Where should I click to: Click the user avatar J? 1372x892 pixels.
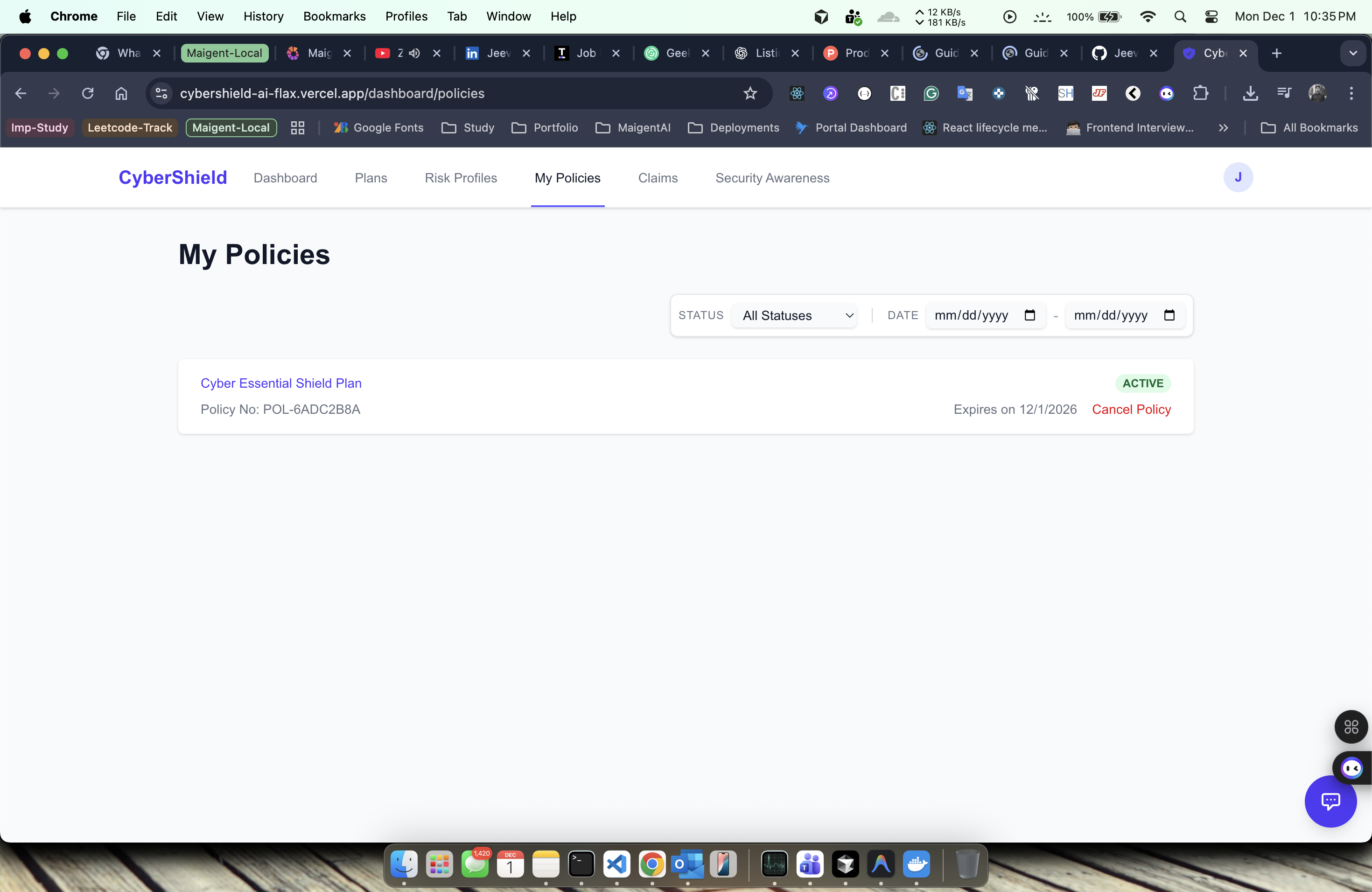point(1238,177)
